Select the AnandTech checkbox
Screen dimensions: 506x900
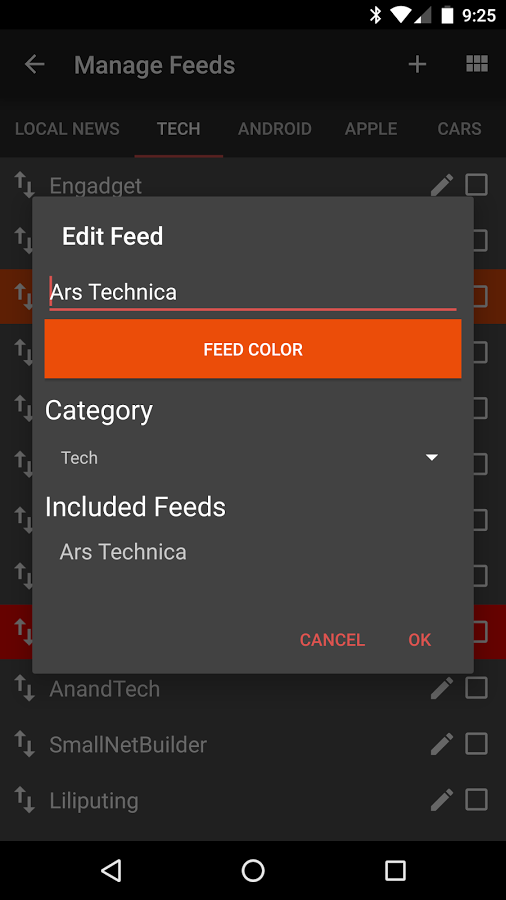[476, 688]
